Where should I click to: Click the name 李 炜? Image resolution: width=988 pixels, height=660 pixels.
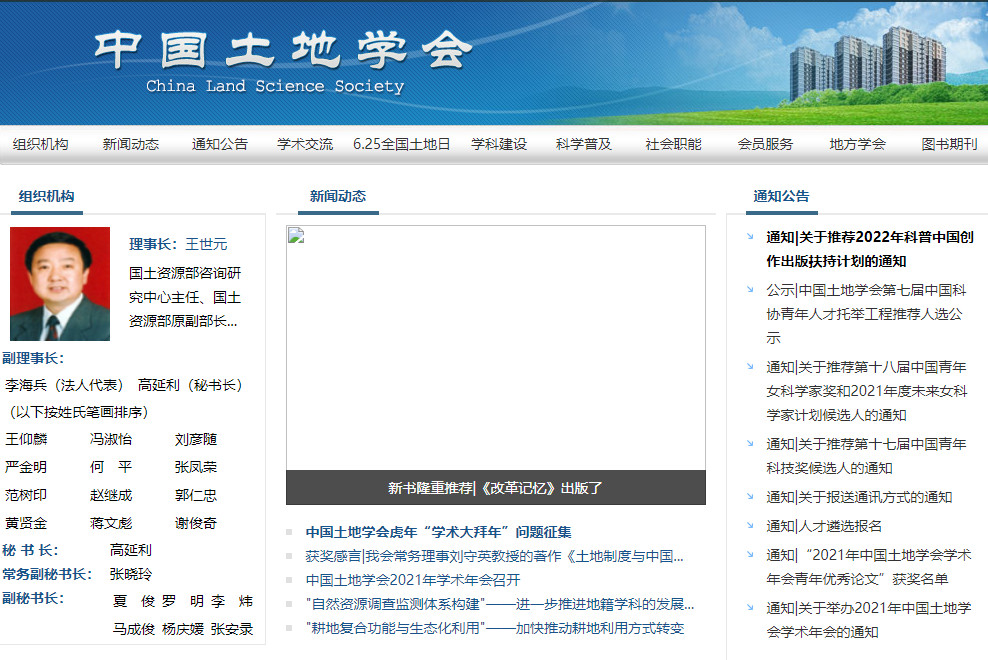(232, 601)
